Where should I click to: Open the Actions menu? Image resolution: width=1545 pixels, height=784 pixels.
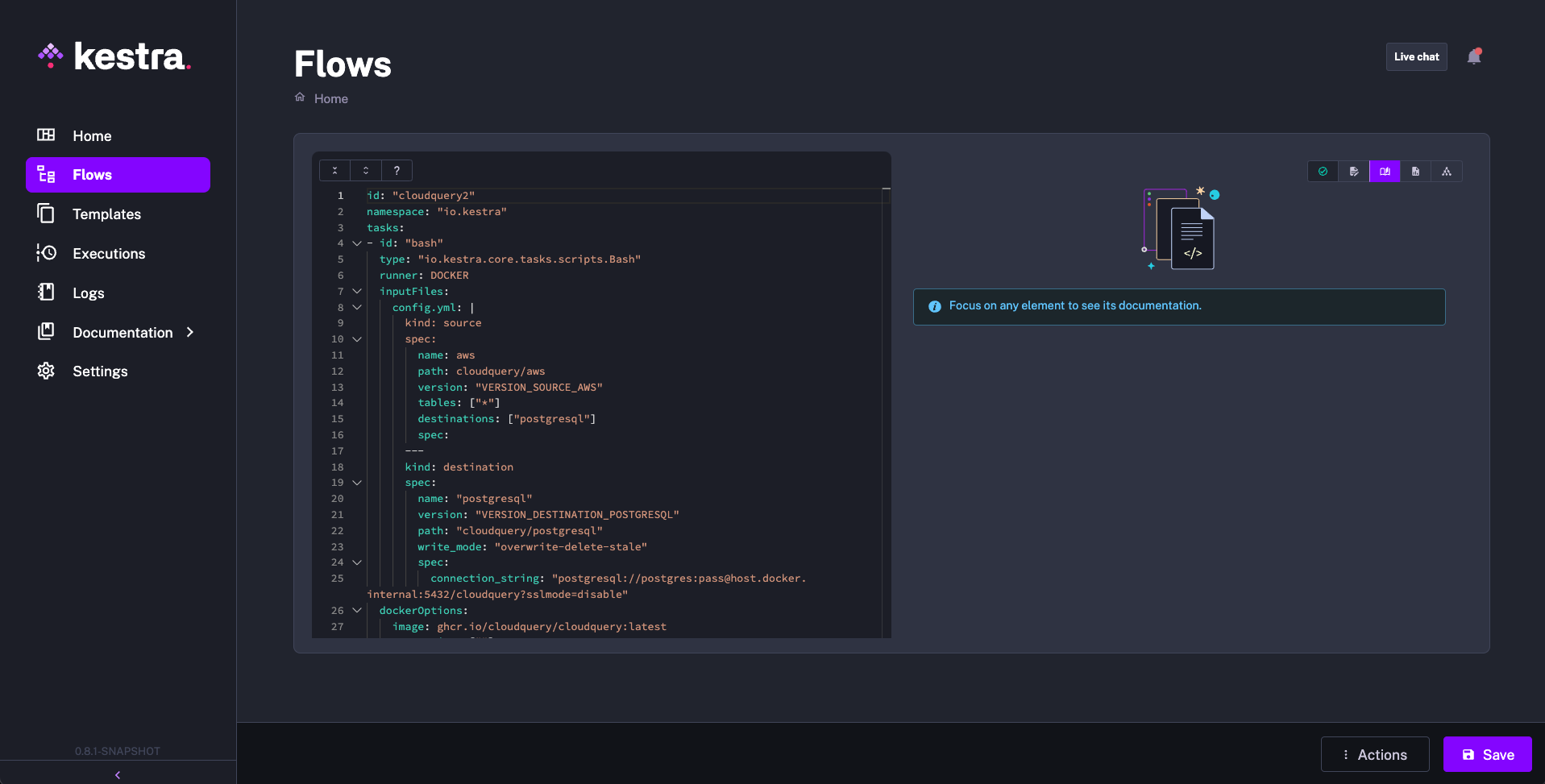pyautogui.click(x=1375, y=754)
